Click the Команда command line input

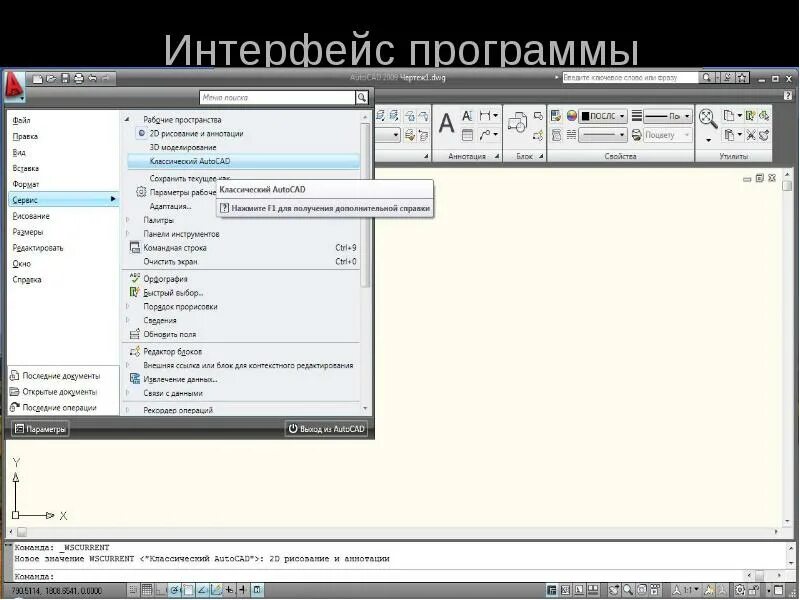tap(378, 576)
